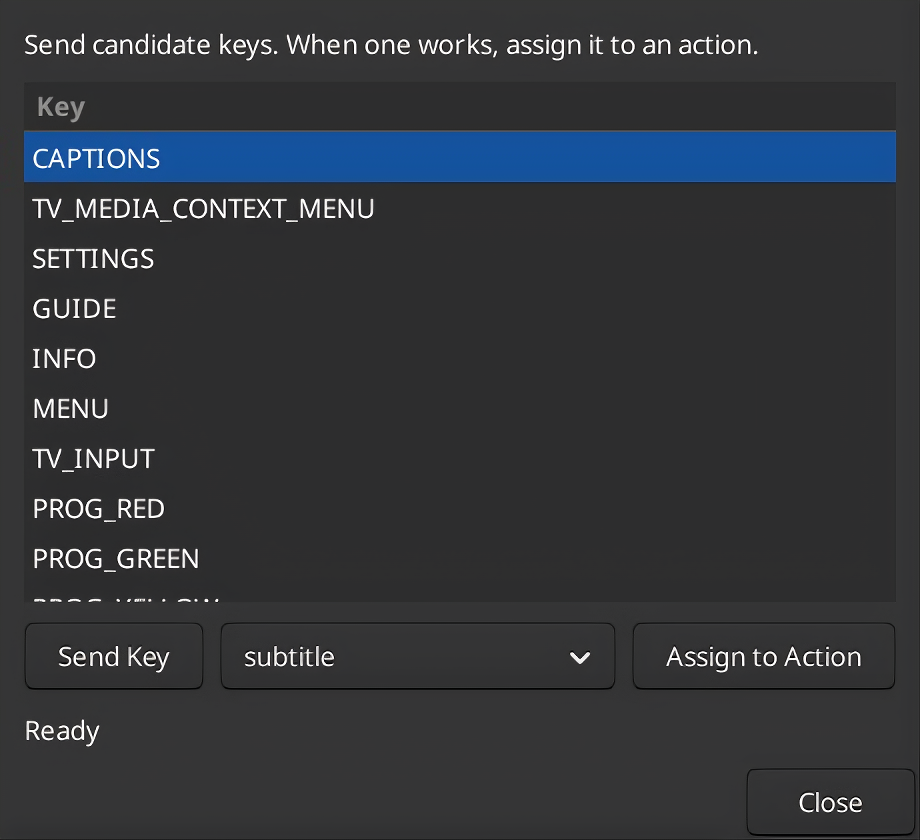Click the Ready status label
This screenshot has height=840, width=920.
[62, 731]
